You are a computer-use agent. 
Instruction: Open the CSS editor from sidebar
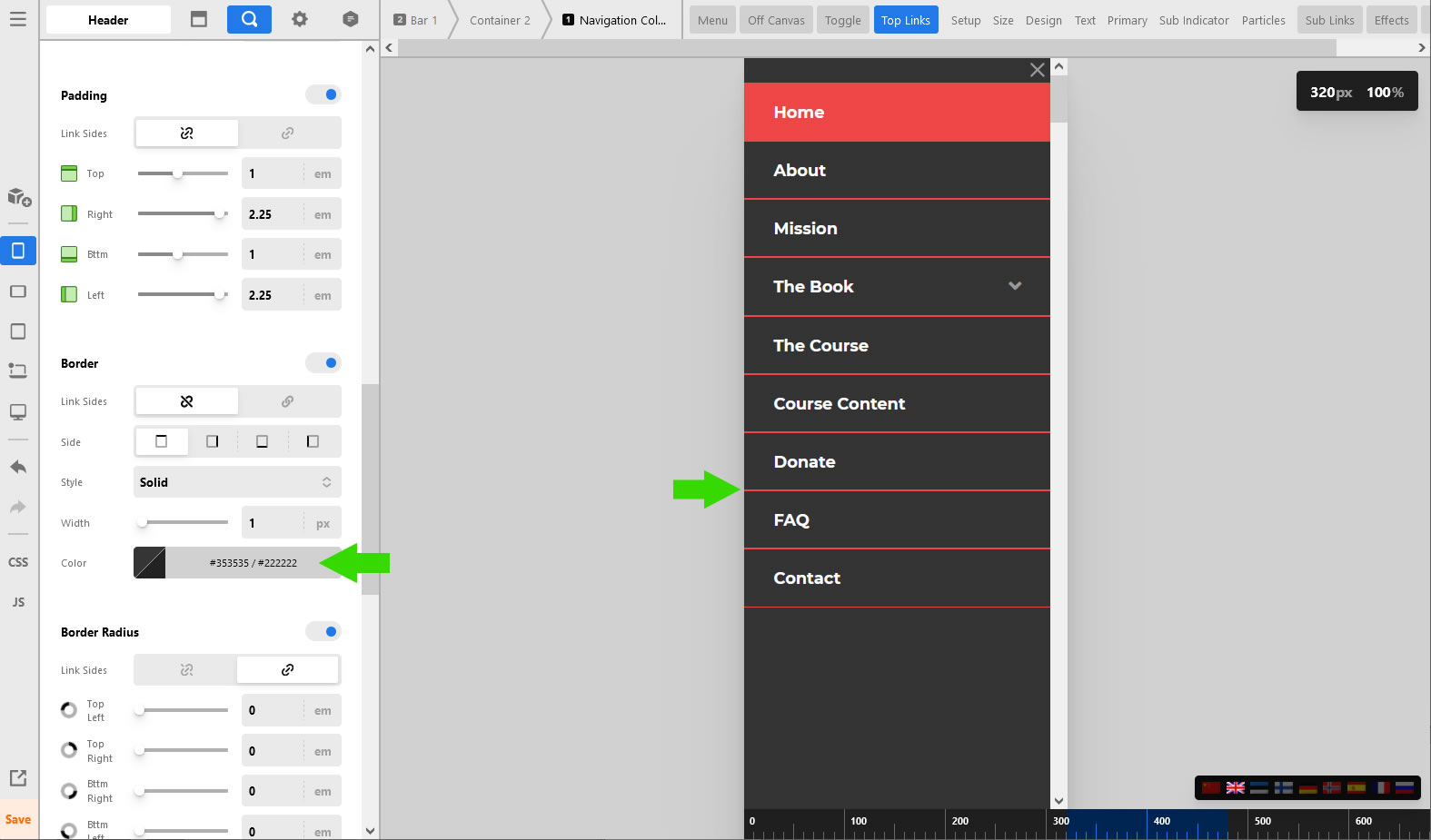17,562
